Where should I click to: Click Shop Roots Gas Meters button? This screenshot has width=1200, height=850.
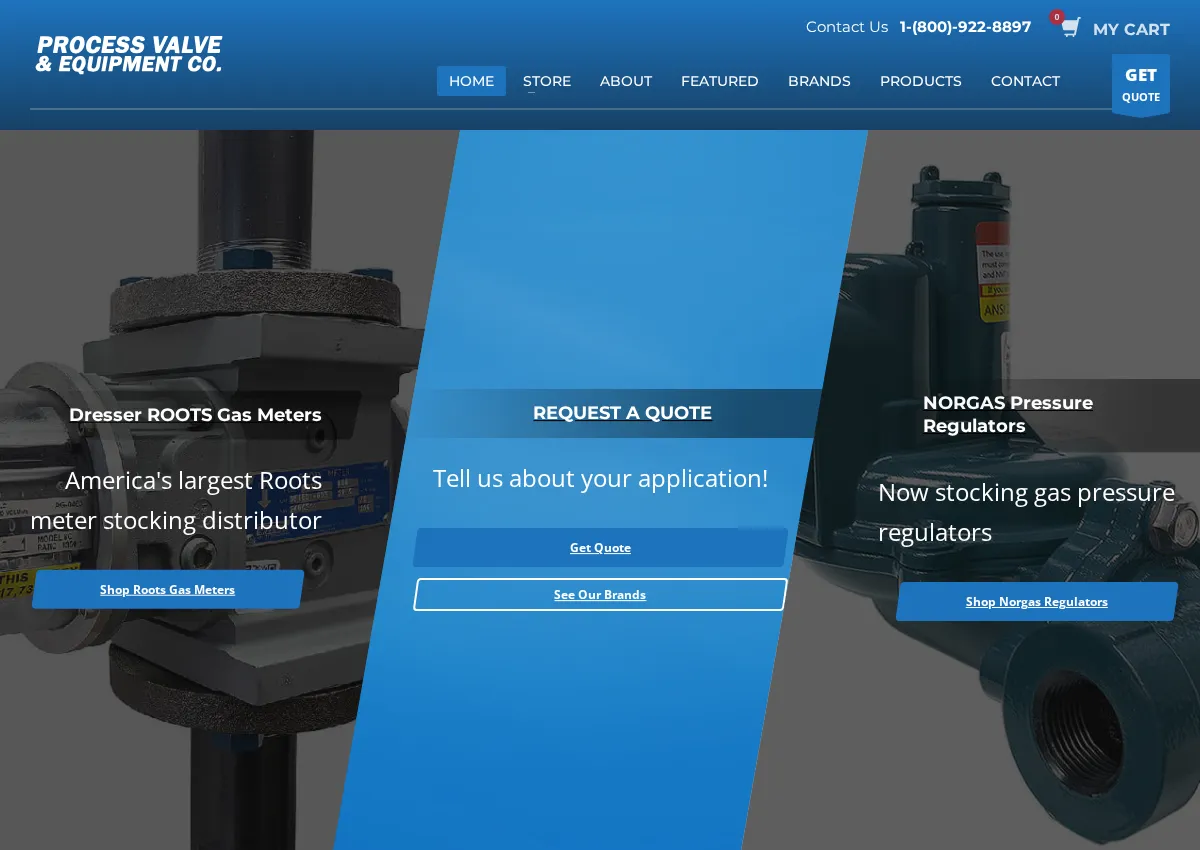[x=168, y=590]
